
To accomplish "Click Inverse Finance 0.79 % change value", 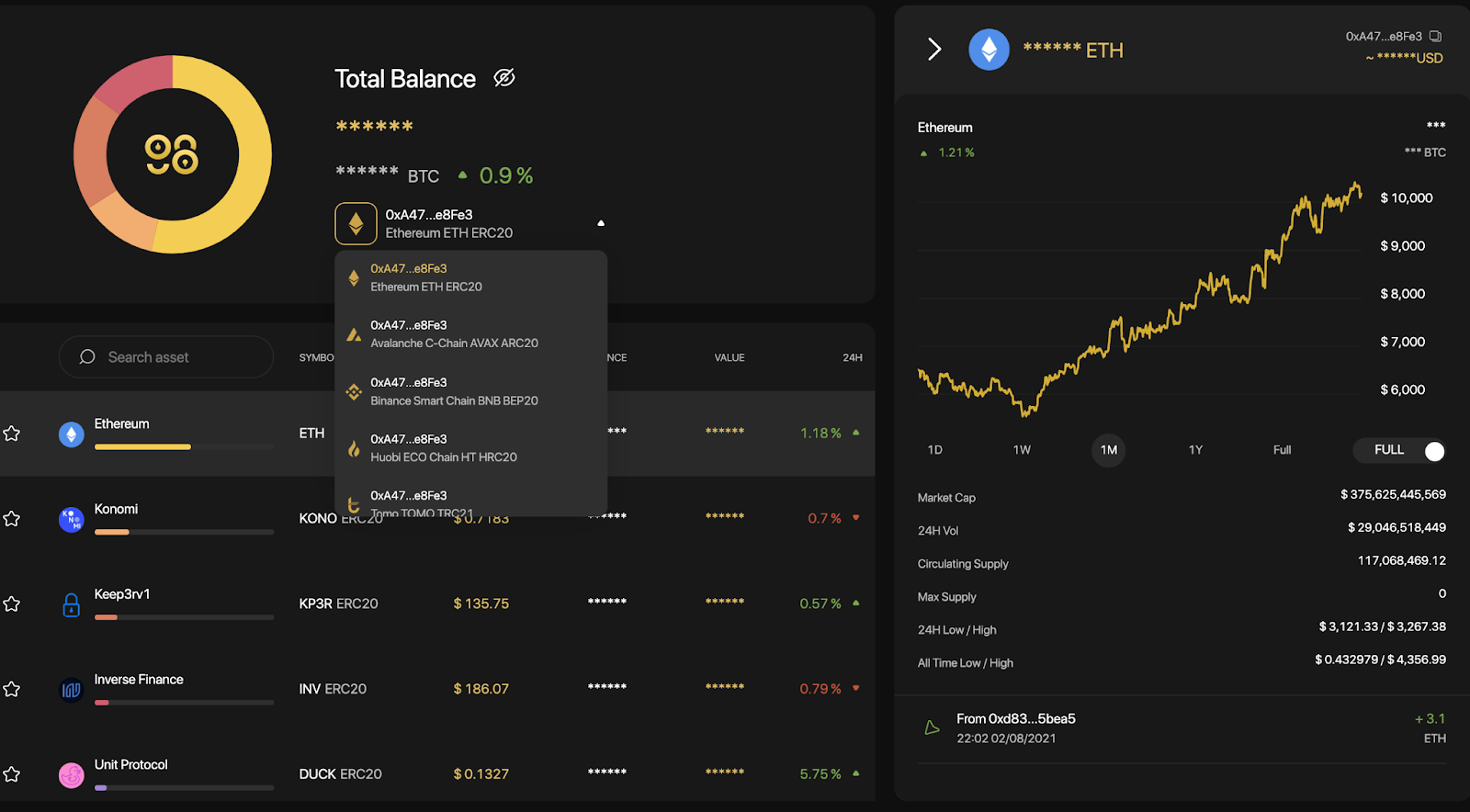I will [820, 689].
